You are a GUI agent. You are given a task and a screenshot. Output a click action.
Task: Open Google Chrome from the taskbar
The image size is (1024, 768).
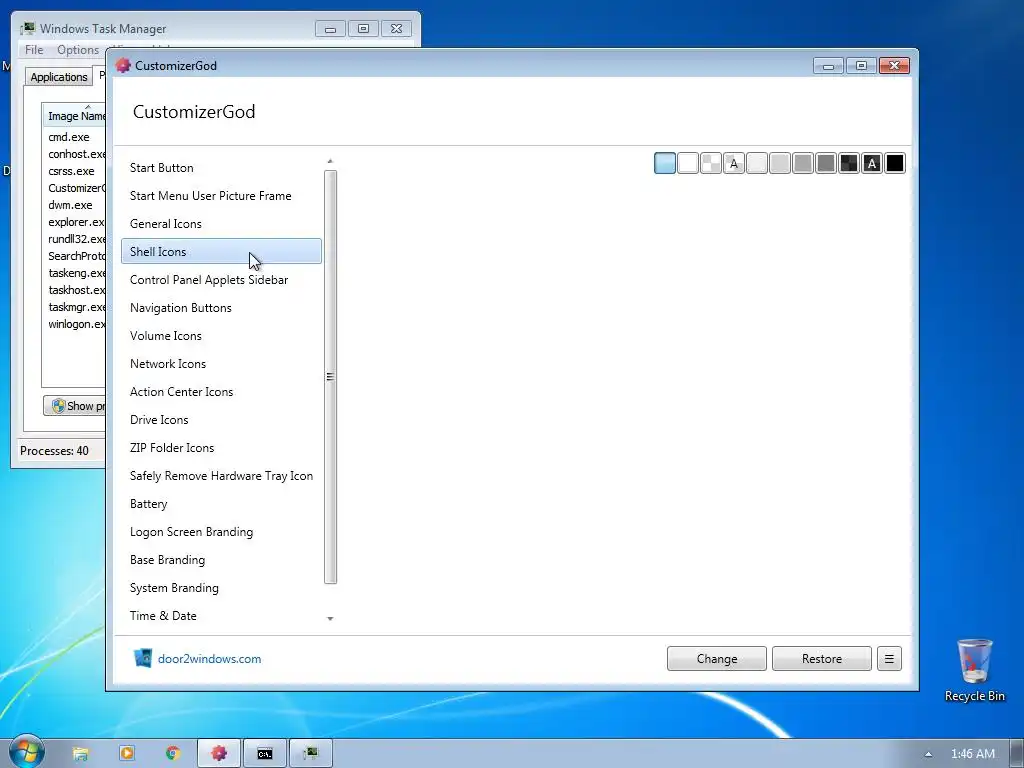point(172,754)
